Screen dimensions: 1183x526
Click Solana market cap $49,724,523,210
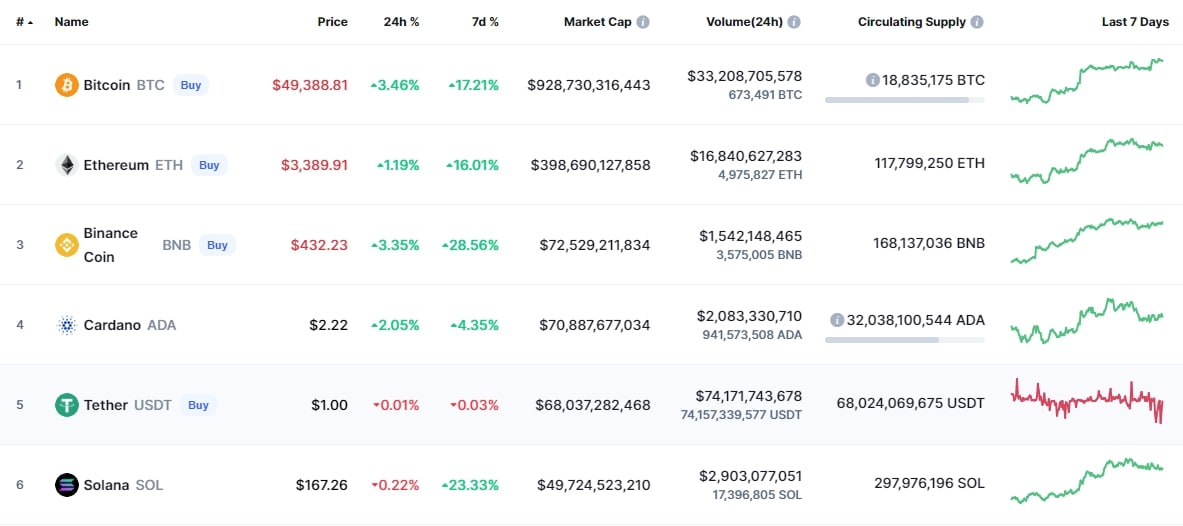click(x=594, y=485)
